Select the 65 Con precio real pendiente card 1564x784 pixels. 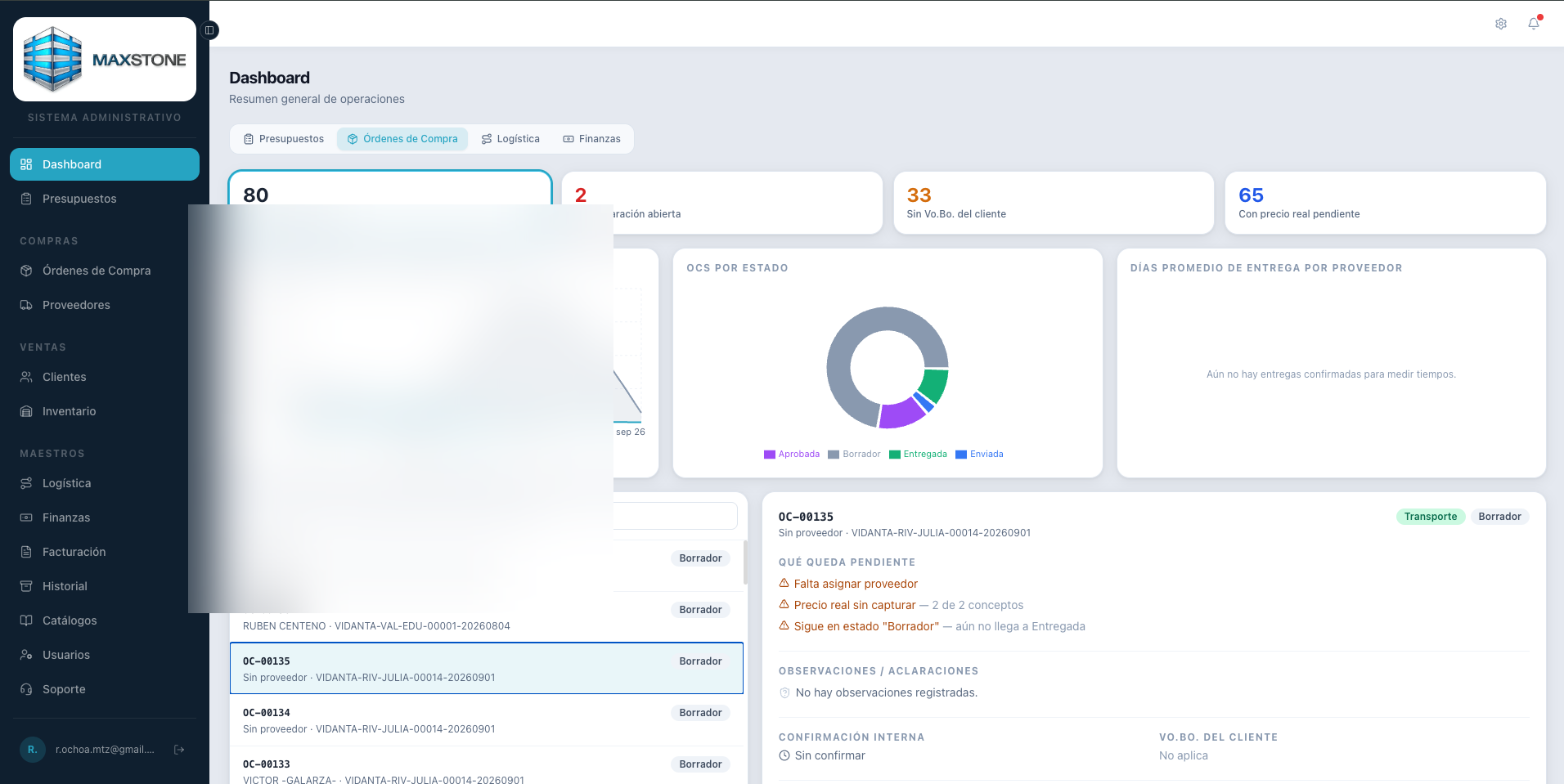tap(1385, 203)
